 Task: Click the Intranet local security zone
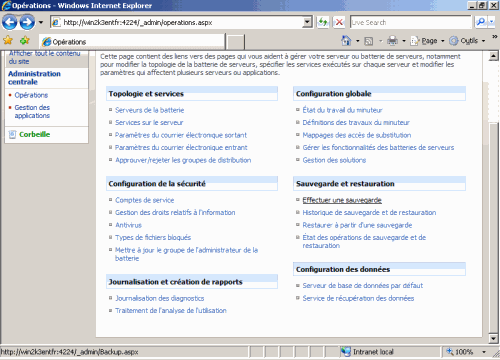click(367, 352)
